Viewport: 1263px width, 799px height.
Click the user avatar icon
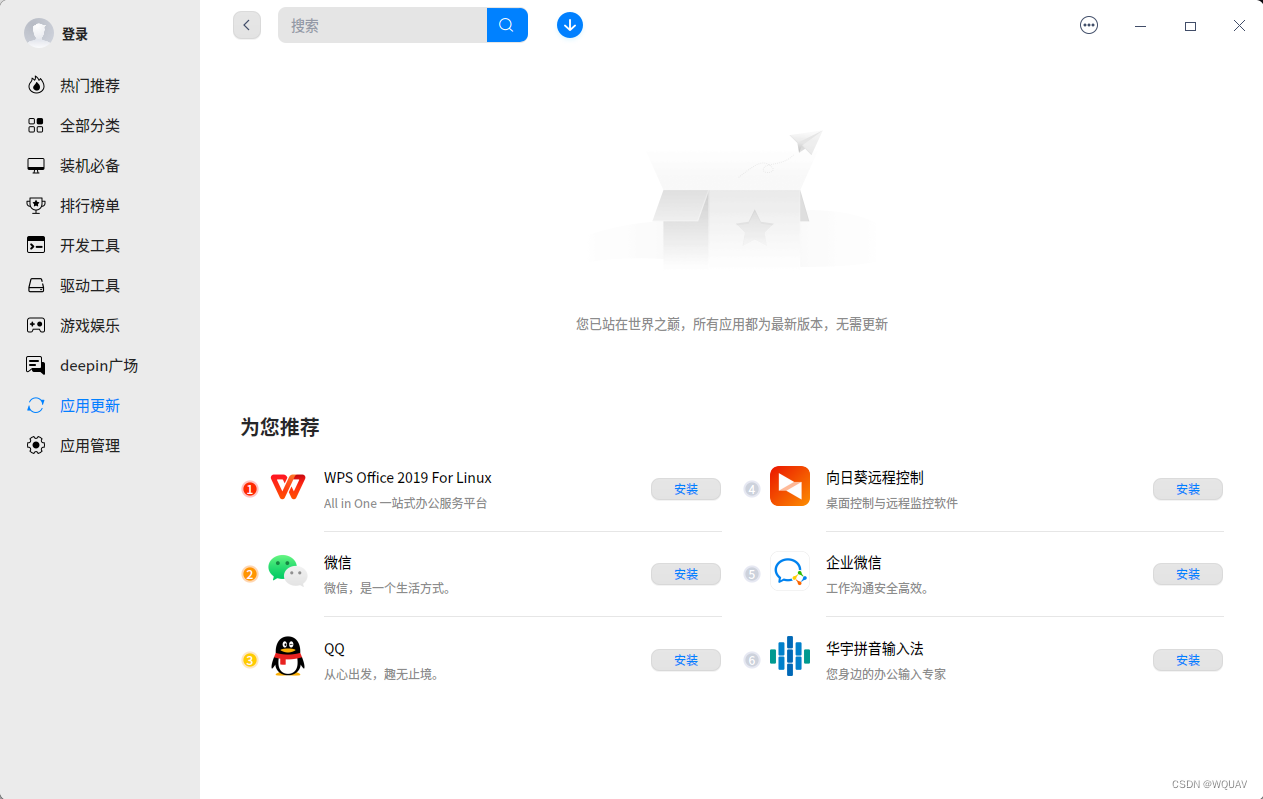39,33
